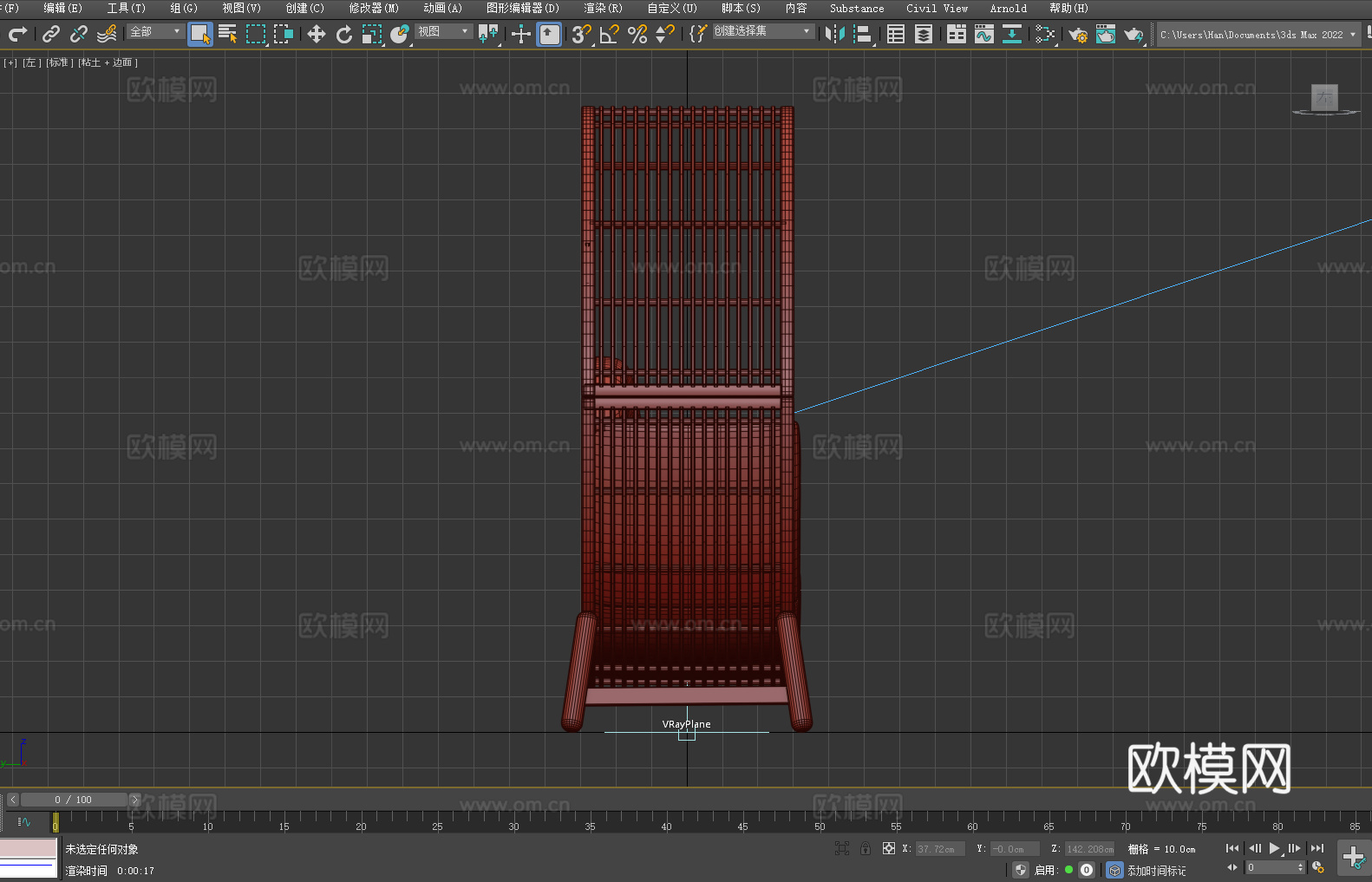Click the Use Pivot Point Center icon
This screenshot has height=882, width=1372.
click(x=488, y=34)
